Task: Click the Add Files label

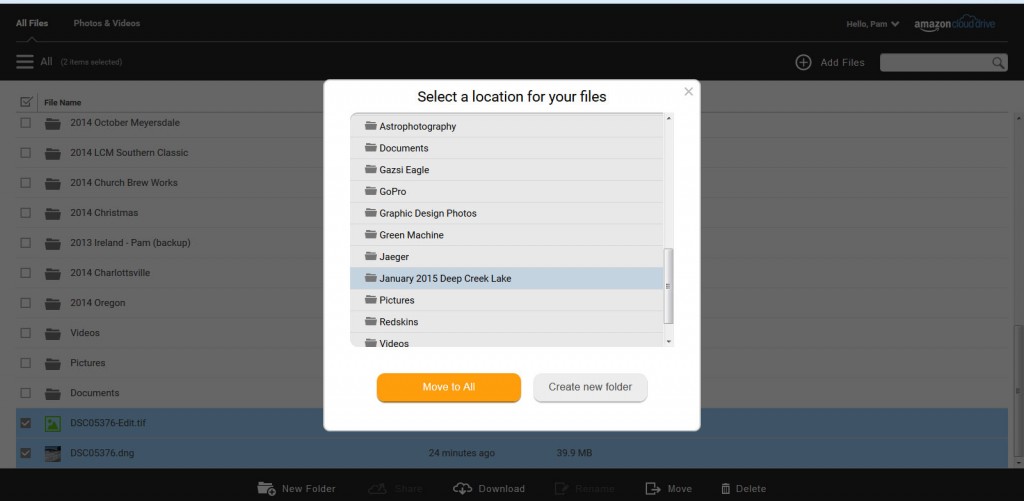Action: [842, 63]
